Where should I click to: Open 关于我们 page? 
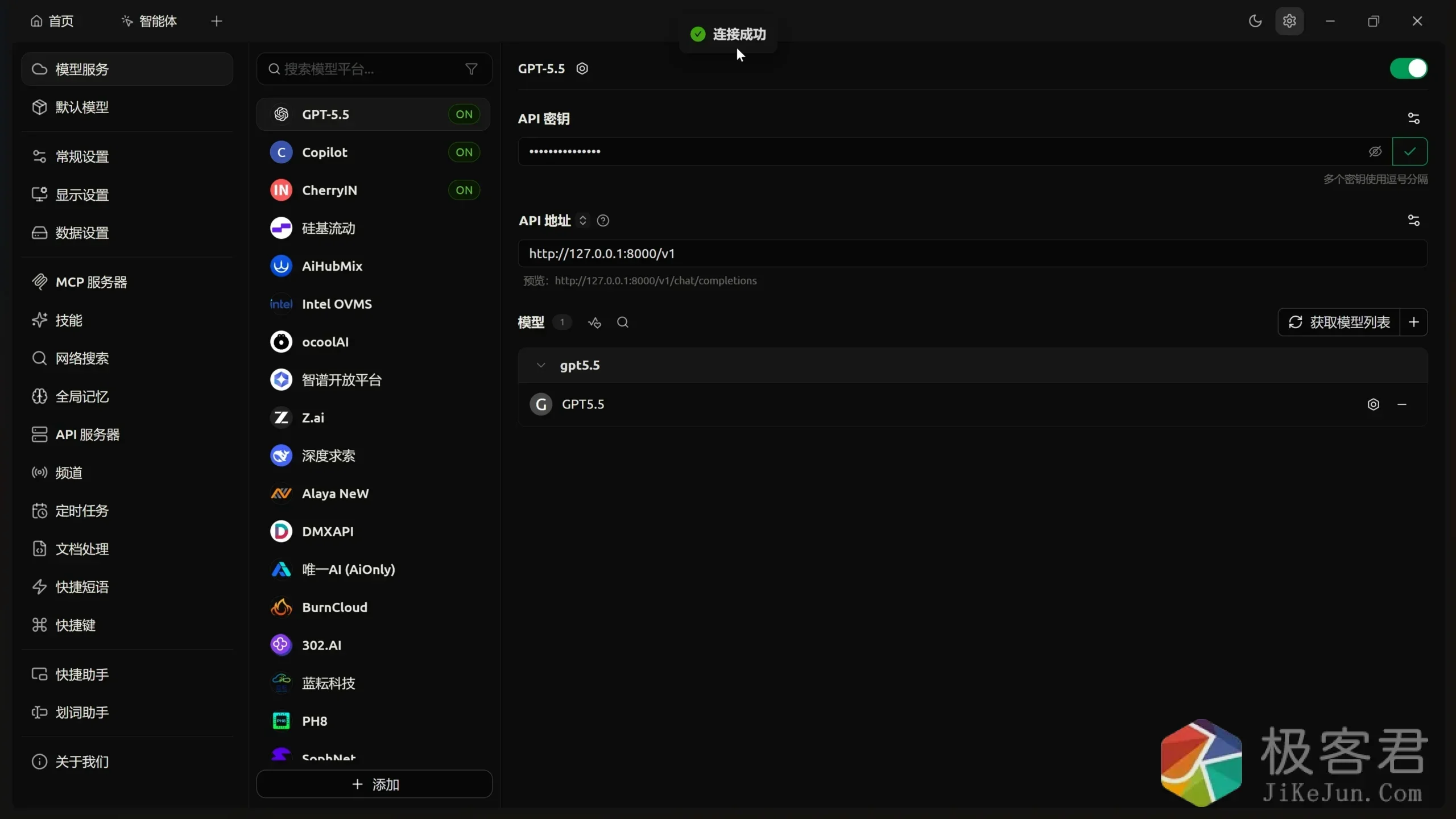pyautogui.click(x=127, y=762)
